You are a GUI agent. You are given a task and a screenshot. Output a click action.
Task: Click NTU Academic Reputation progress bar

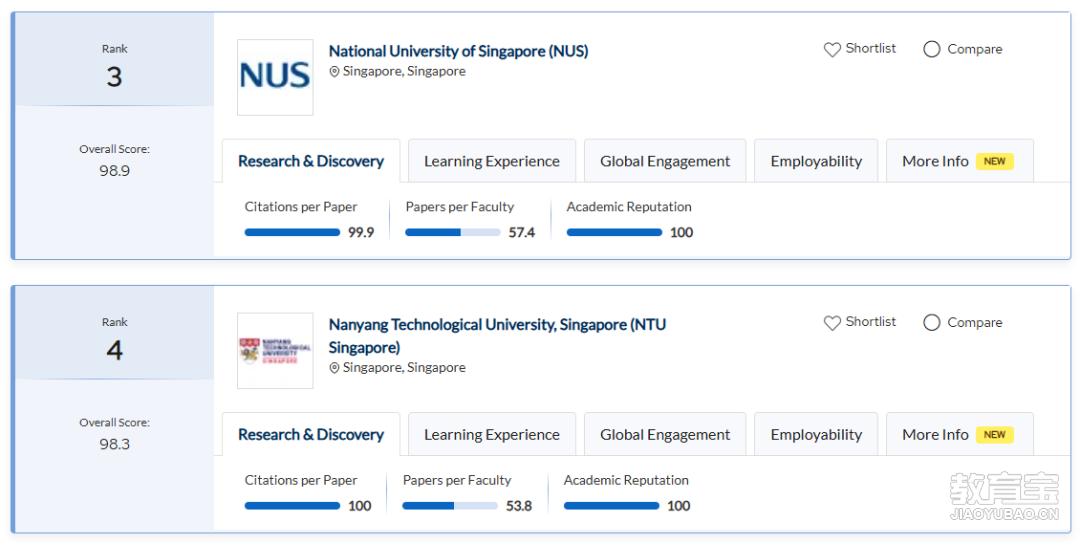pos(612,506)
